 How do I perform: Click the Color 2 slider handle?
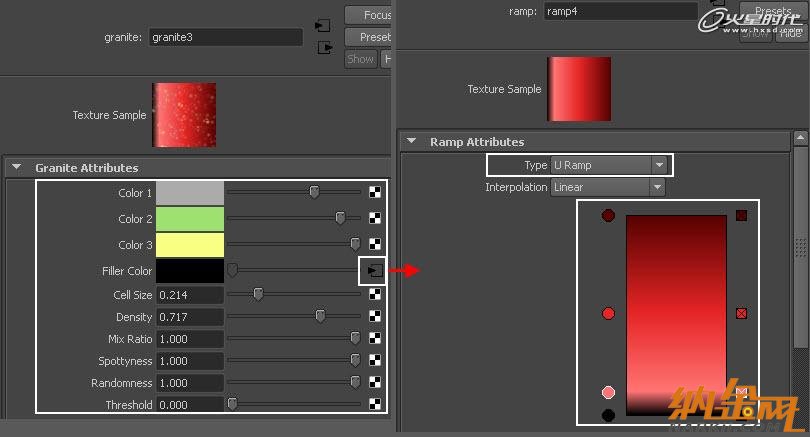(x=340, y=218)
